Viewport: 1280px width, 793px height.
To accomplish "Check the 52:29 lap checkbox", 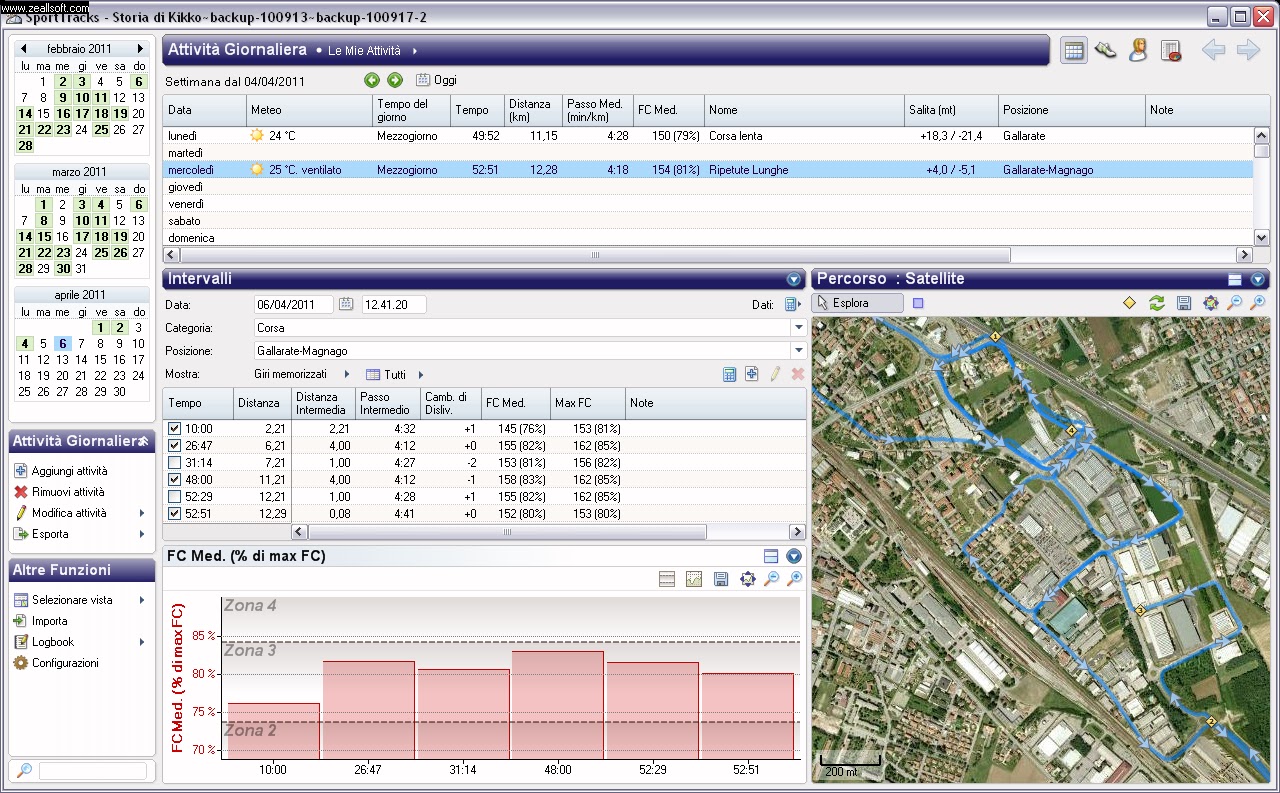I will point(175,496).
